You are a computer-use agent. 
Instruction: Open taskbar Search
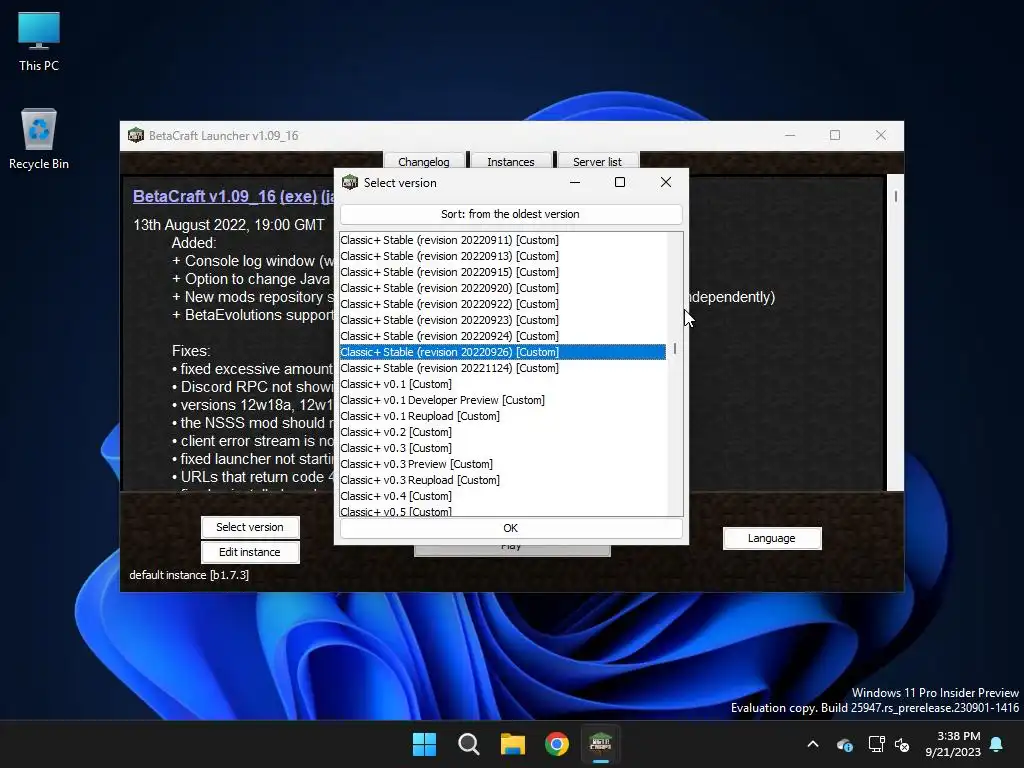(468, 744)
